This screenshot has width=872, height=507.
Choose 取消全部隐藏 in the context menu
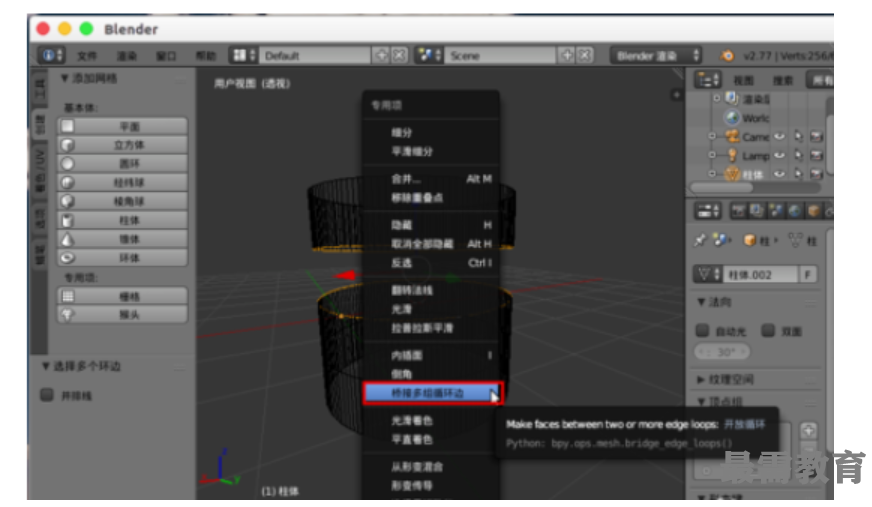(x=431, y=244)
